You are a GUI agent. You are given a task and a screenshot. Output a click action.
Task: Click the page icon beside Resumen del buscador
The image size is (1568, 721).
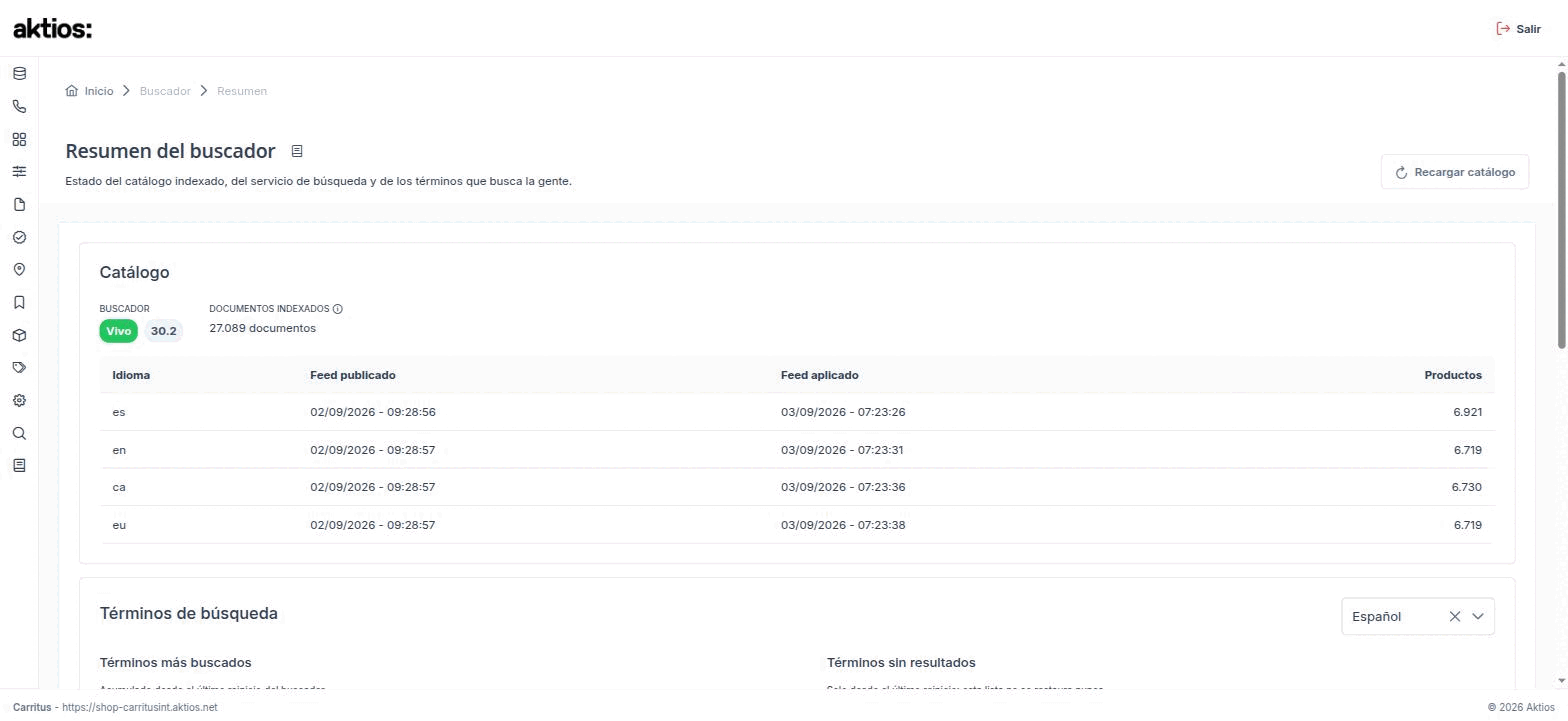[297, 151]
